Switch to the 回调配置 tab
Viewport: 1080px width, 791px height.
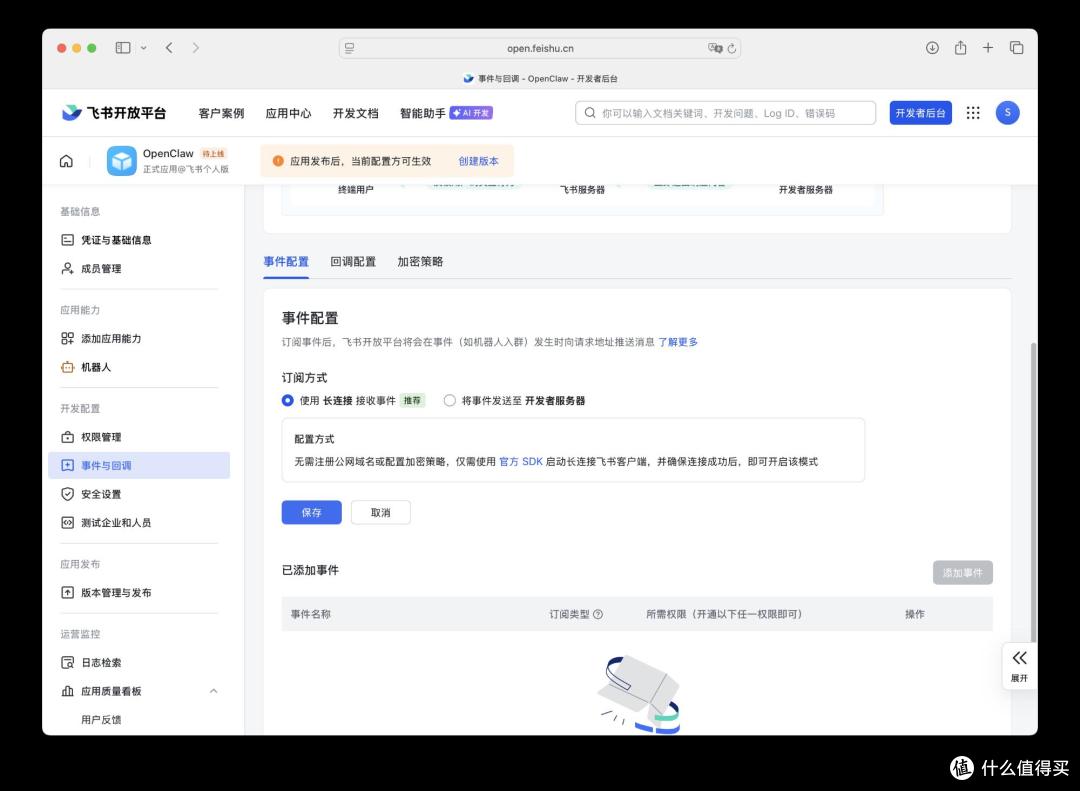click(353, 262)
